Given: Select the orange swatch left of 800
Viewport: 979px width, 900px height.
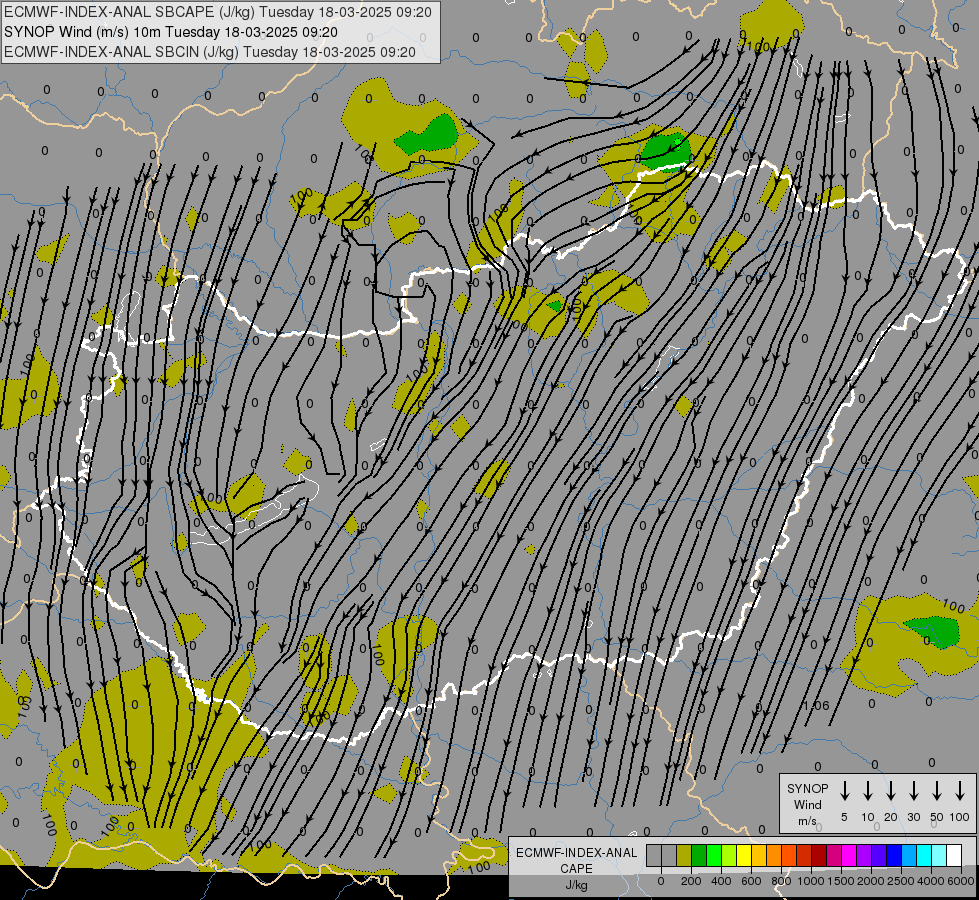Looking at the screenshot, I should pyautogui.click(x=774, y=855).
